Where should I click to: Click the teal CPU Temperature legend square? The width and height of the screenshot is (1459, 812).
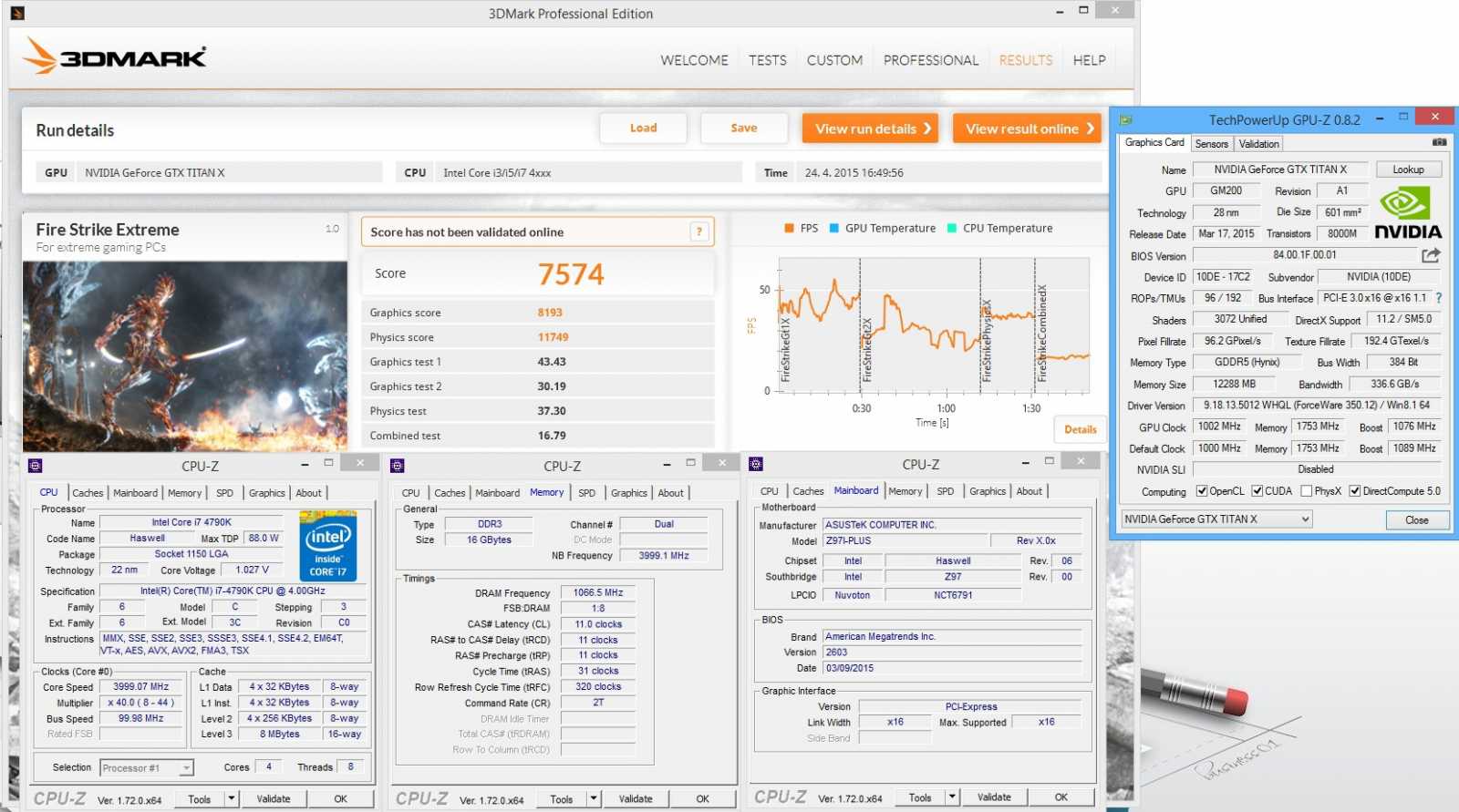click(x=952, y=229)
